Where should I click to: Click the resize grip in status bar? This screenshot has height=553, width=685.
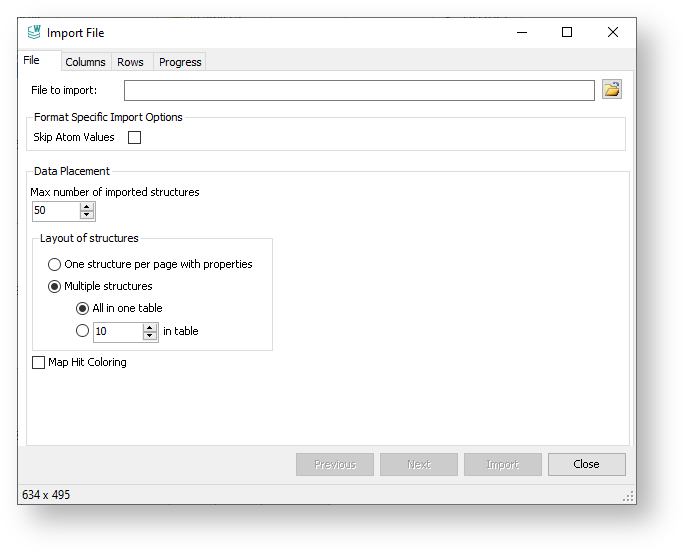(x=628, y=496)
